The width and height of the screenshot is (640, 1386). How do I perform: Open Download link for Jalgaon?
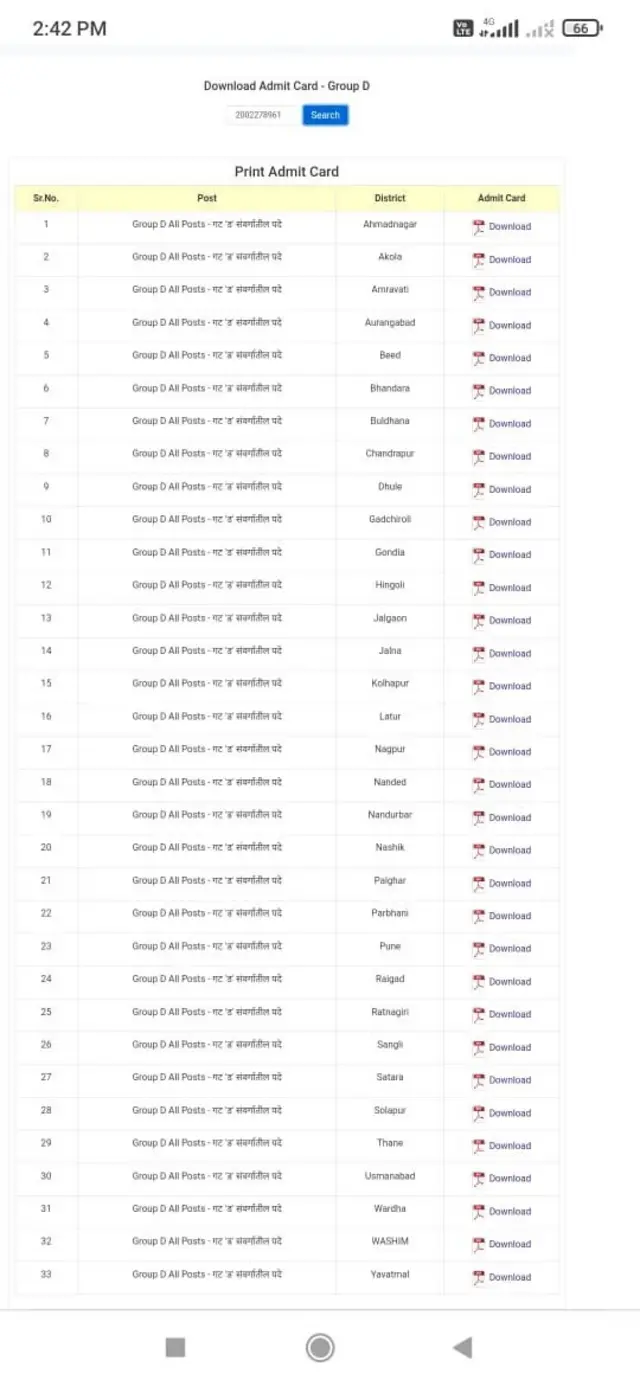click(509, 621)
